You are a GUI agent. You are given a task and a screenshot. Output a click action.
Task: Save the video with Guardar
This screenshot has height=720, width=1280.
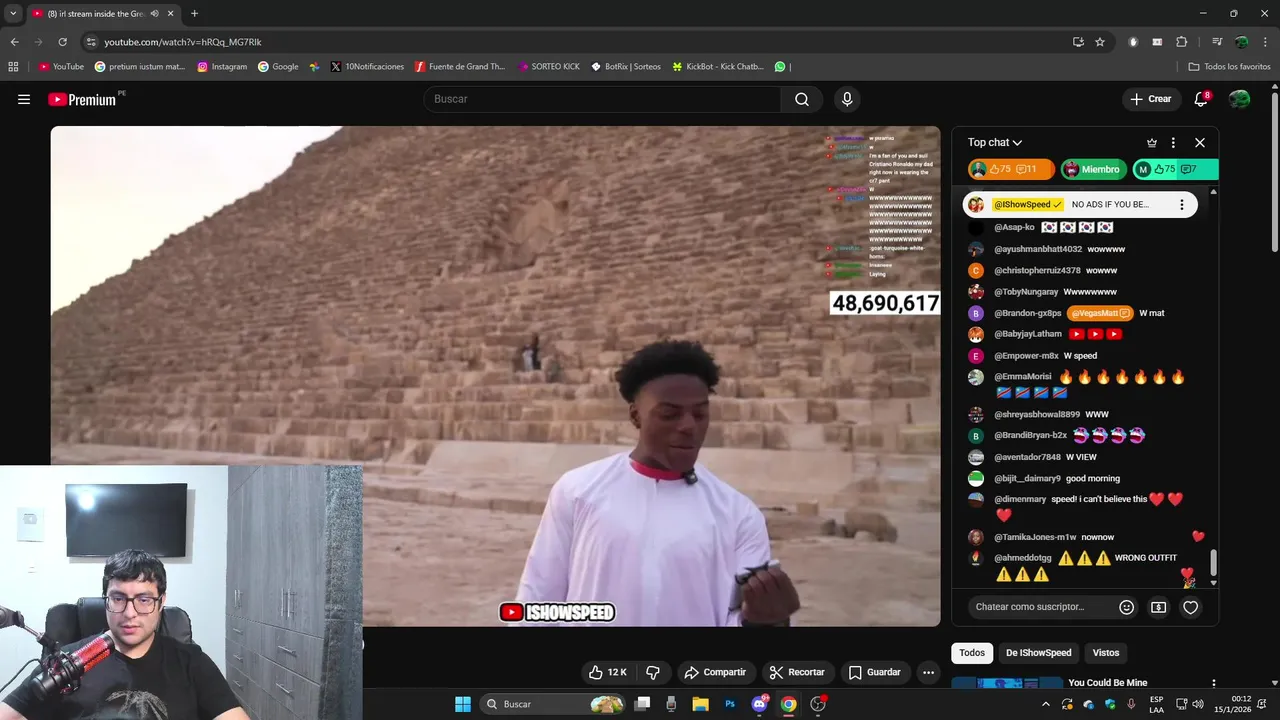pyautogui.click(x=875, y=672)
